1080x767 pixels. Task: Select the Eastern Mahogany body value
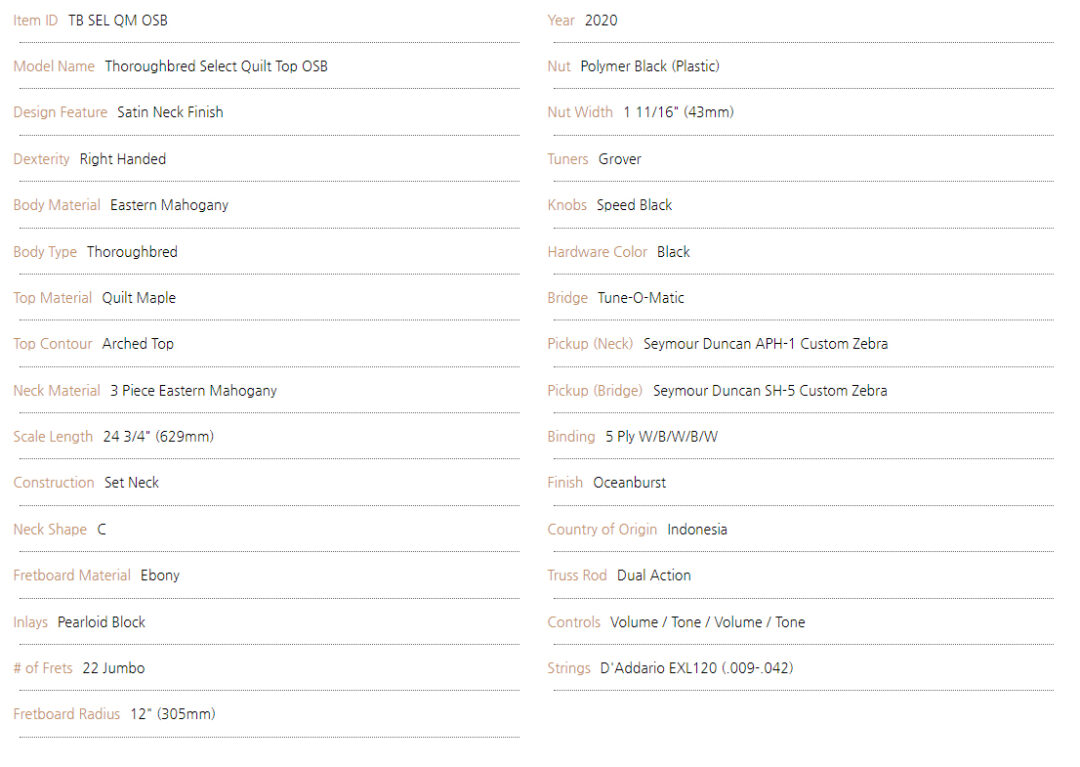pyautogui.click(x=169, y=205)
